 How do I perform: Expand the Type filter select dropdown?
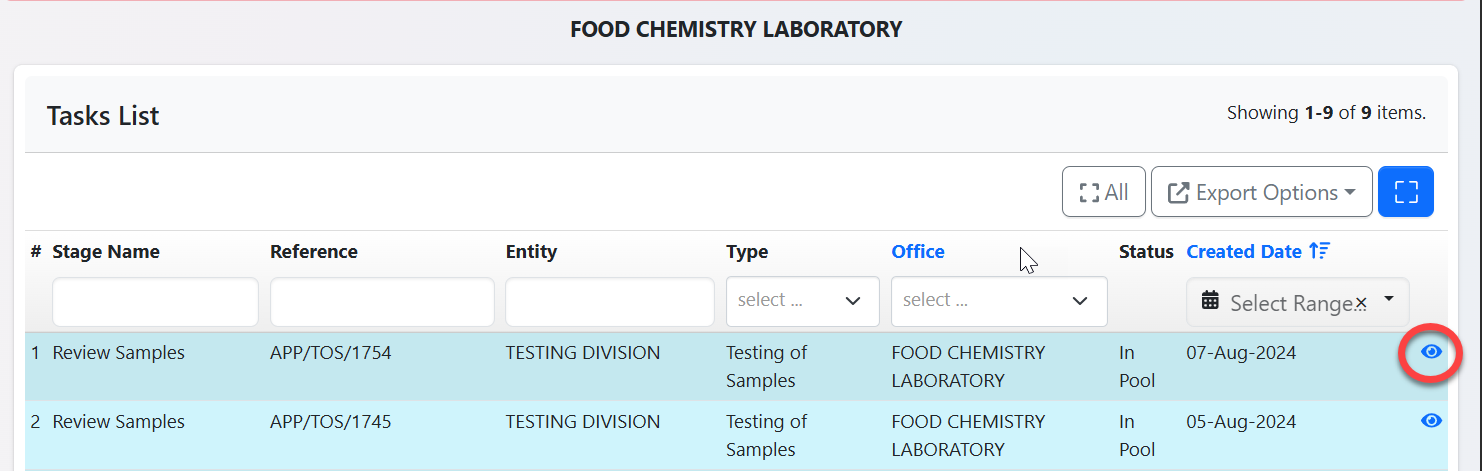click(802, 301)
